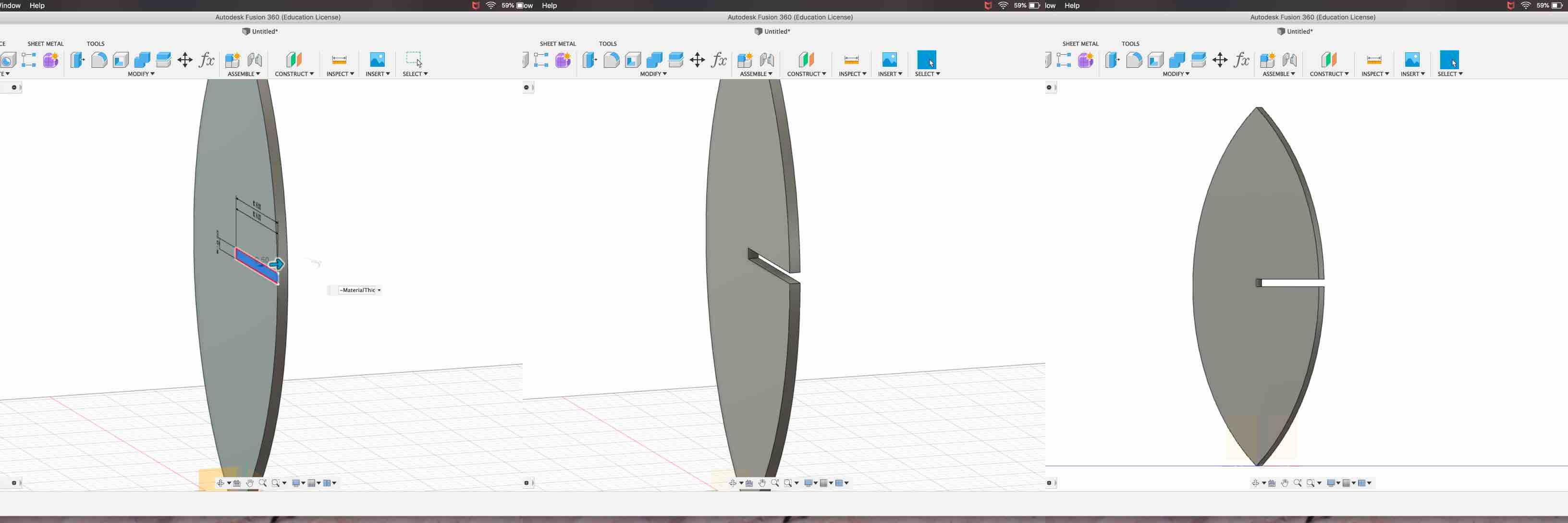This screenshot has height=523, width=1568.
Task: Open Help menu in right window menu bar
Action: pos(1072,5)
